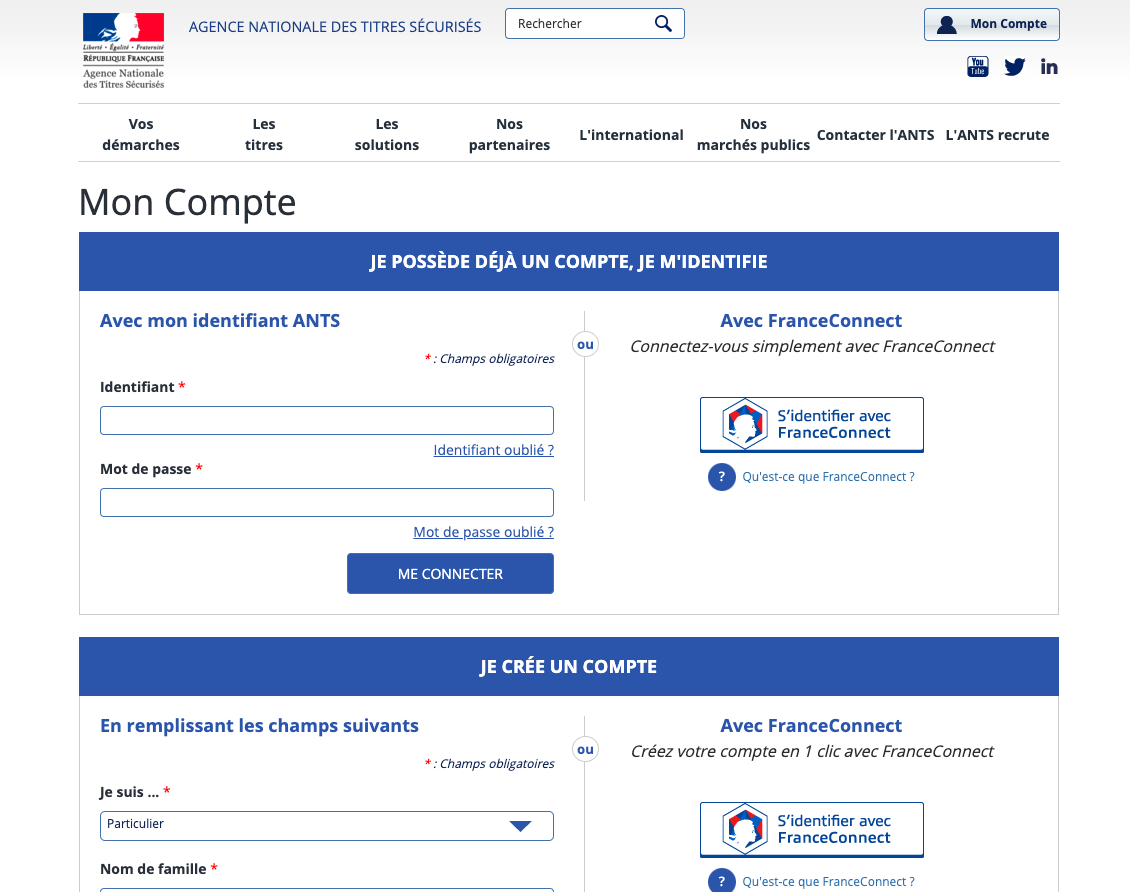The image size is (1130, 892).
Task: Open the 'Vos démarches' menu
Action: point(141,134)
